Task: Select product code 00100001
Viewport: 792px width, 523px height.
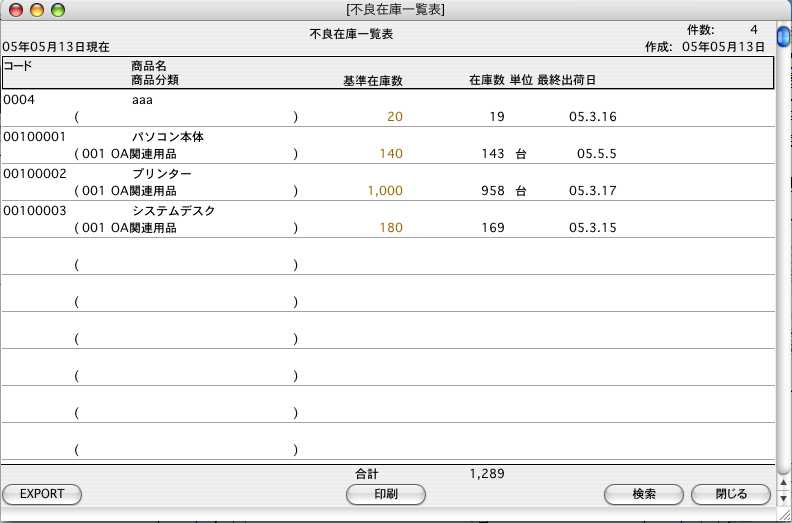Action: tap(35, 137)
